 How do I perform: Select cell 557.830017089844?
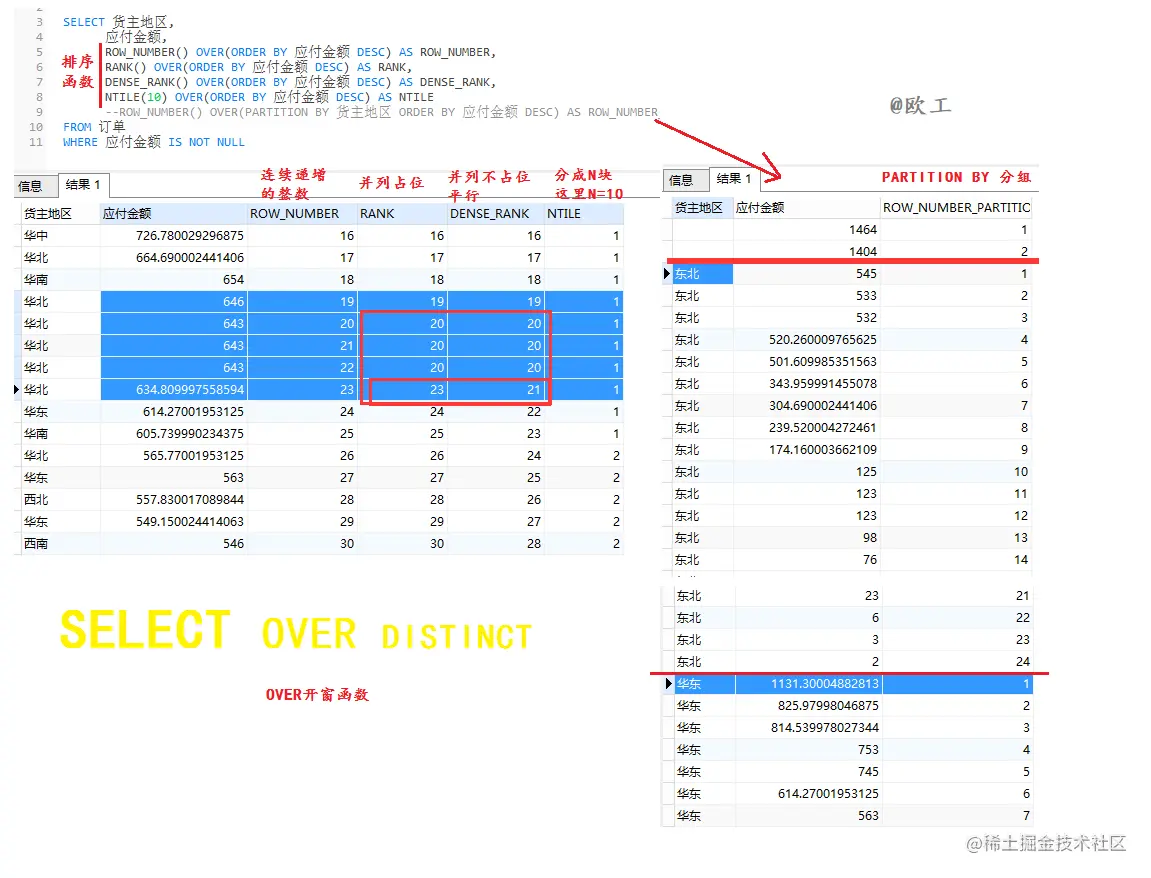(173, 500)
